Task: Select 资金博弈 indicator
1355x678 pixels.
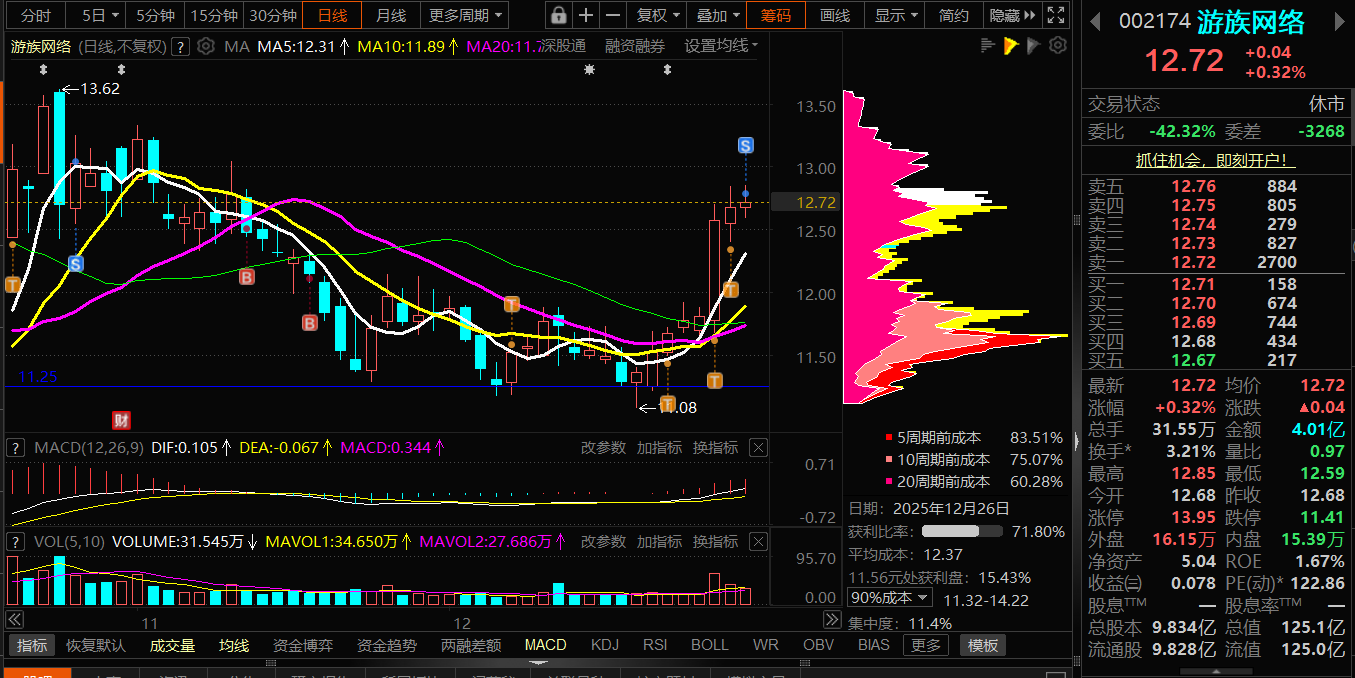Action: (x=303, y=645)
